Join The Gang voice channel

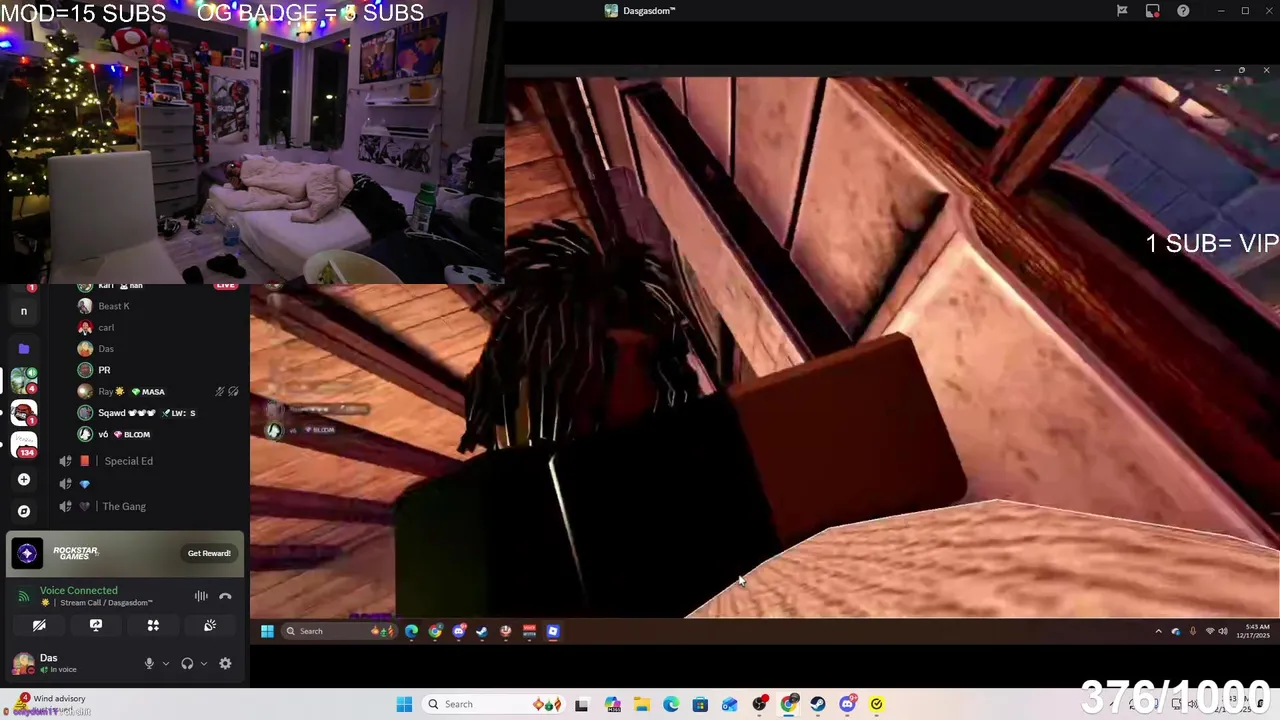124,506
